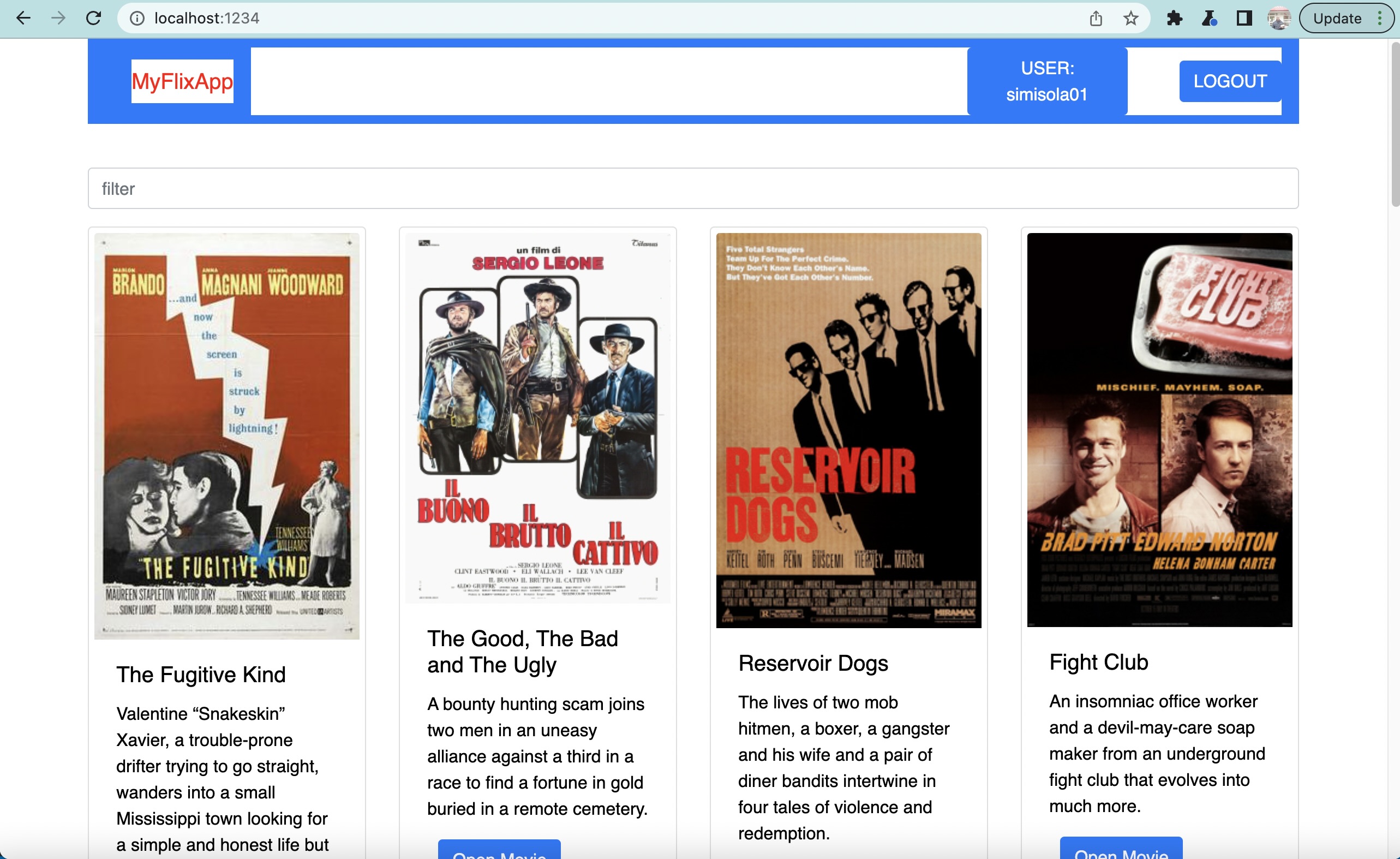Reload the page with the refresh icon
Viewport: 1400px width, 859px height.
tap(93, 18)
